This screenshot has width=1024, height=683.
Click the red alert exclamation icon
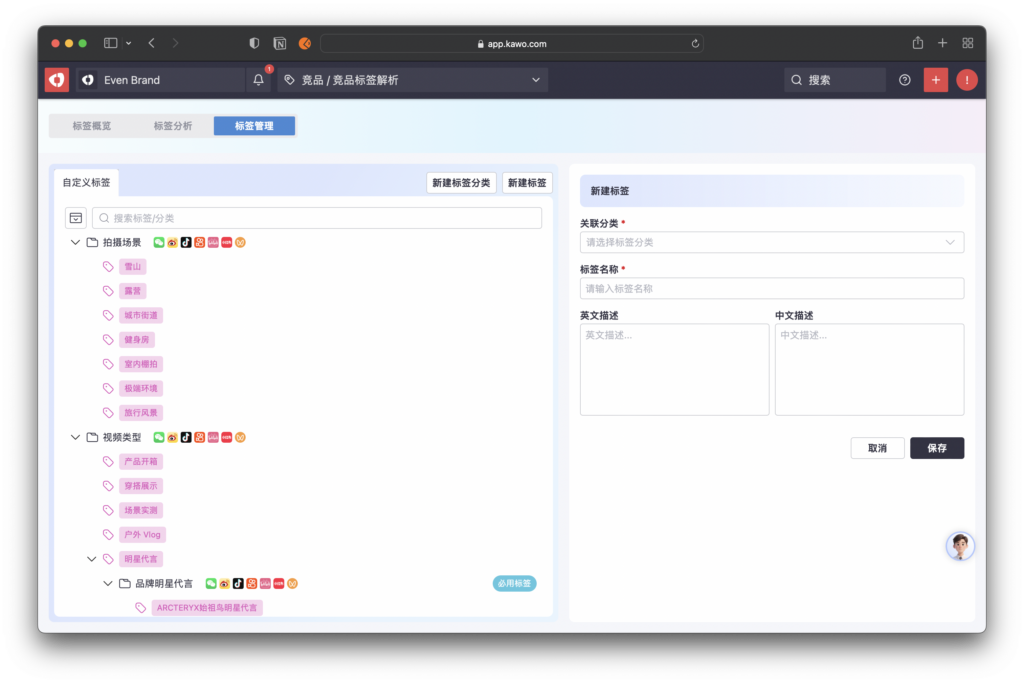(x=966, y=80)
